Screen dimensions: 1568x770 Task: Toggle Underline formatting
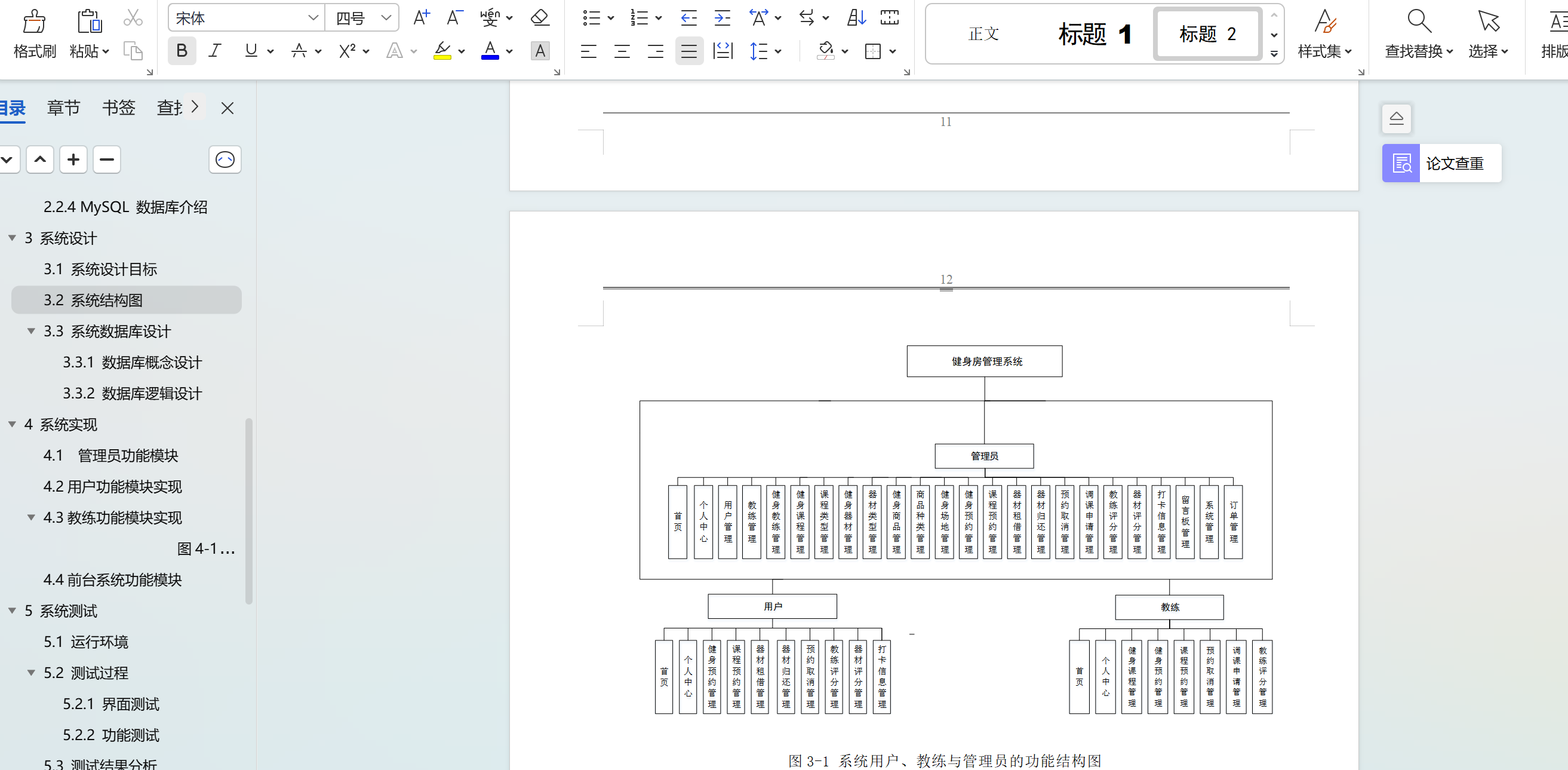(x=251, y=51)
